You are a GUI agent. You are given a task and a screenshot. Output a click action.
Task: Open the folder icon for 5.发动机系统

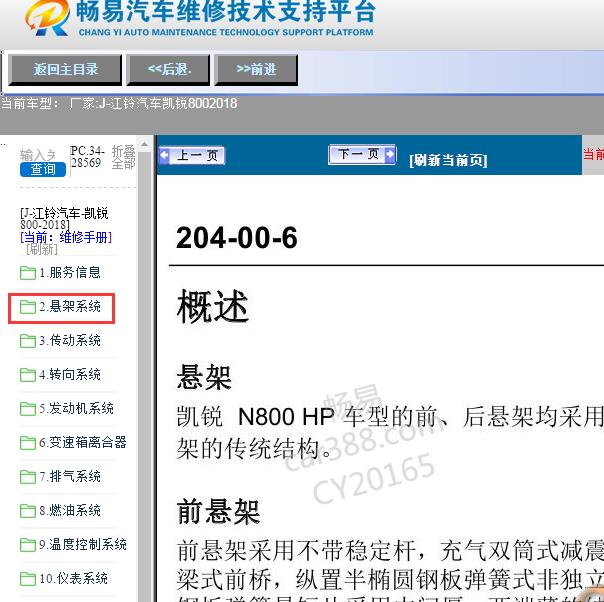pyautogui.click(x=28, y=409)
